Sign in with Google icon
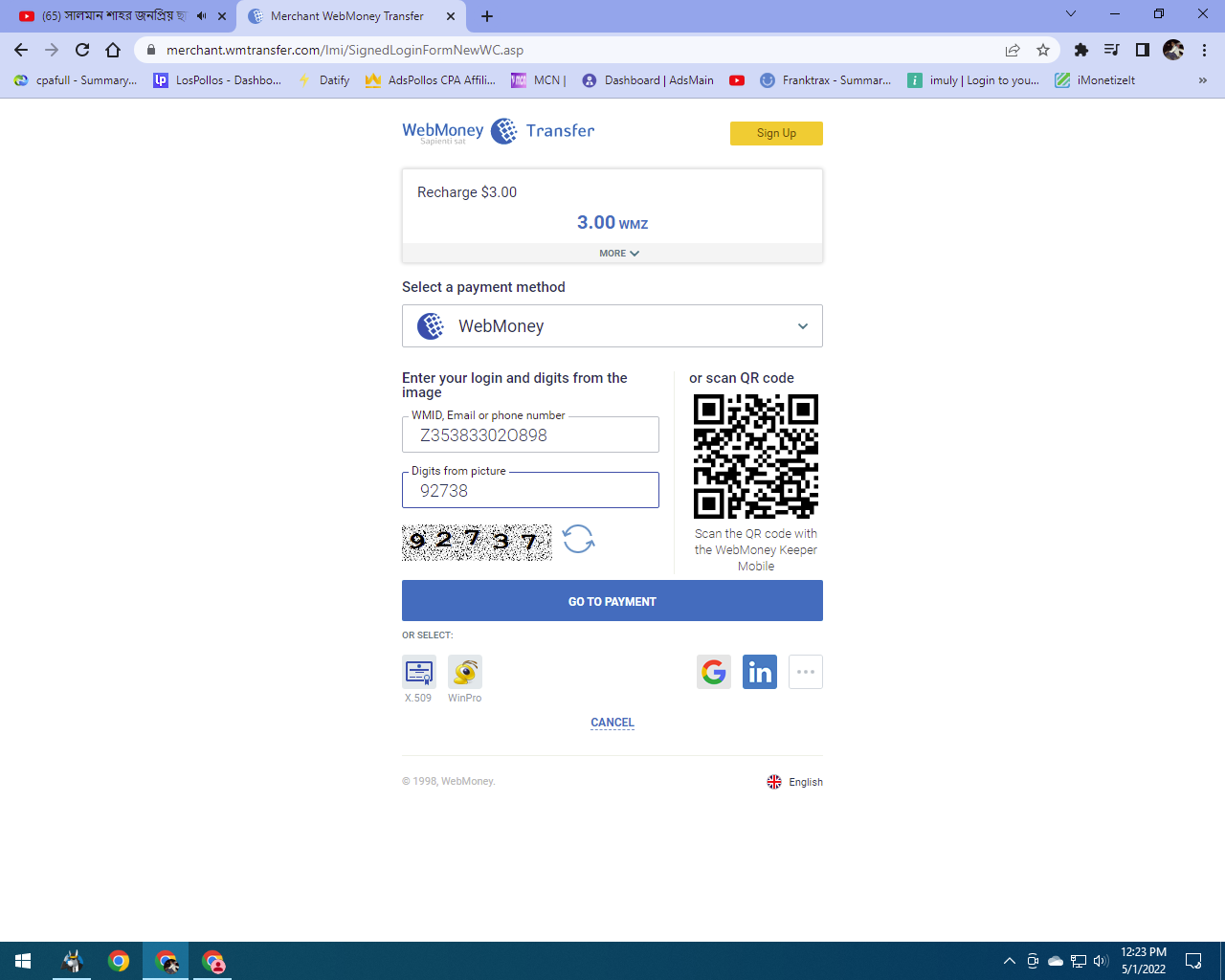Screen dimensions: 1225x980 [714, 672]
